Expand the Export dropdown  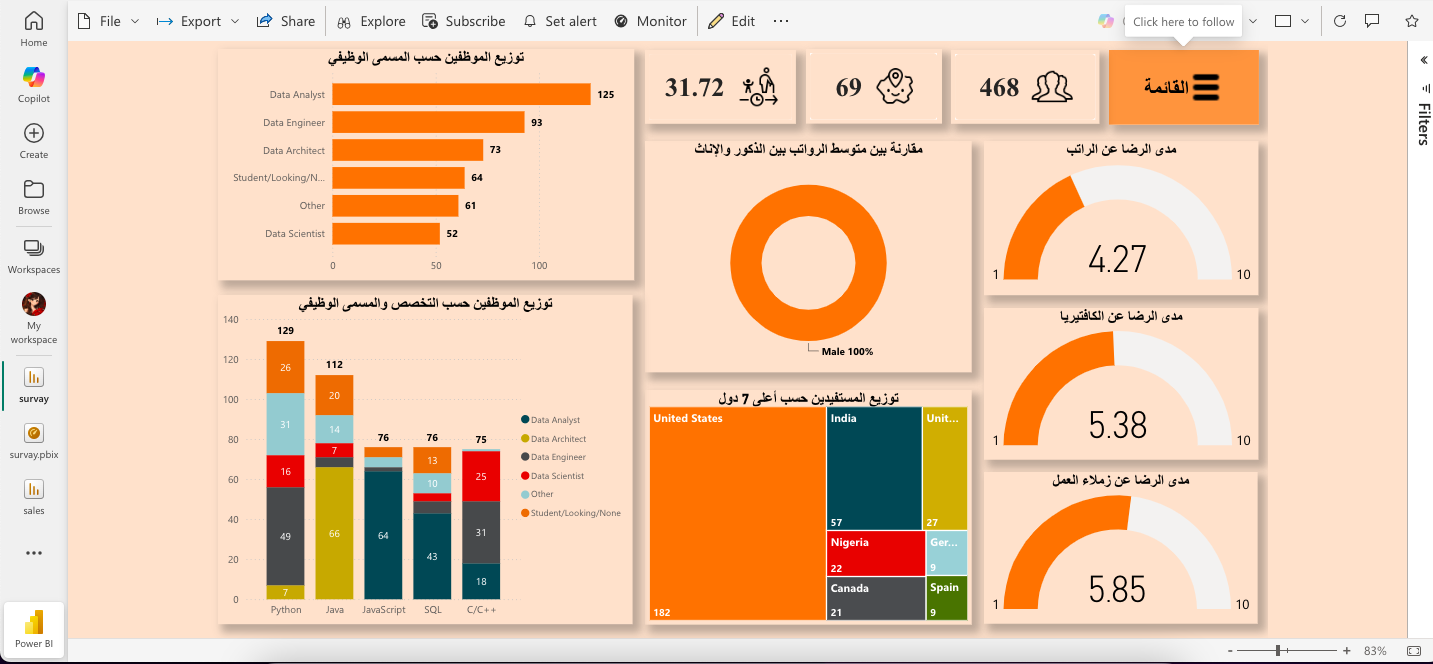pyautogui.click(x=198, y=21)
